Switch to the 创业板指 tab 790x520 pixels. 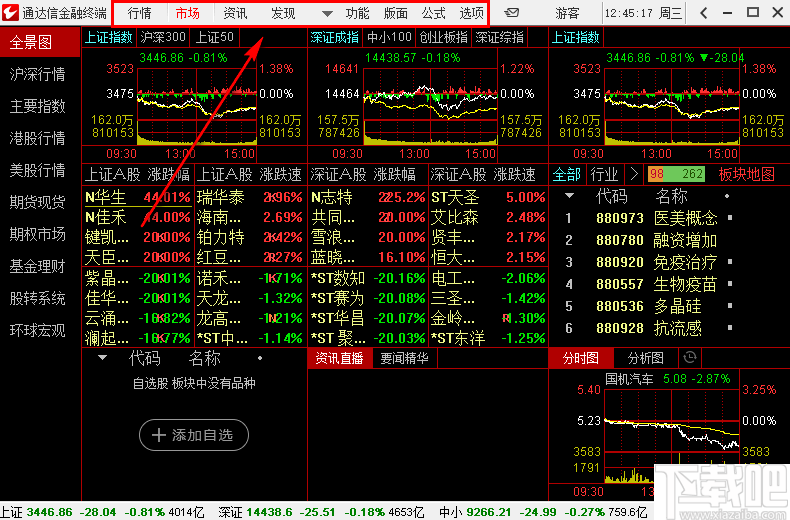(x=444, y=37)
